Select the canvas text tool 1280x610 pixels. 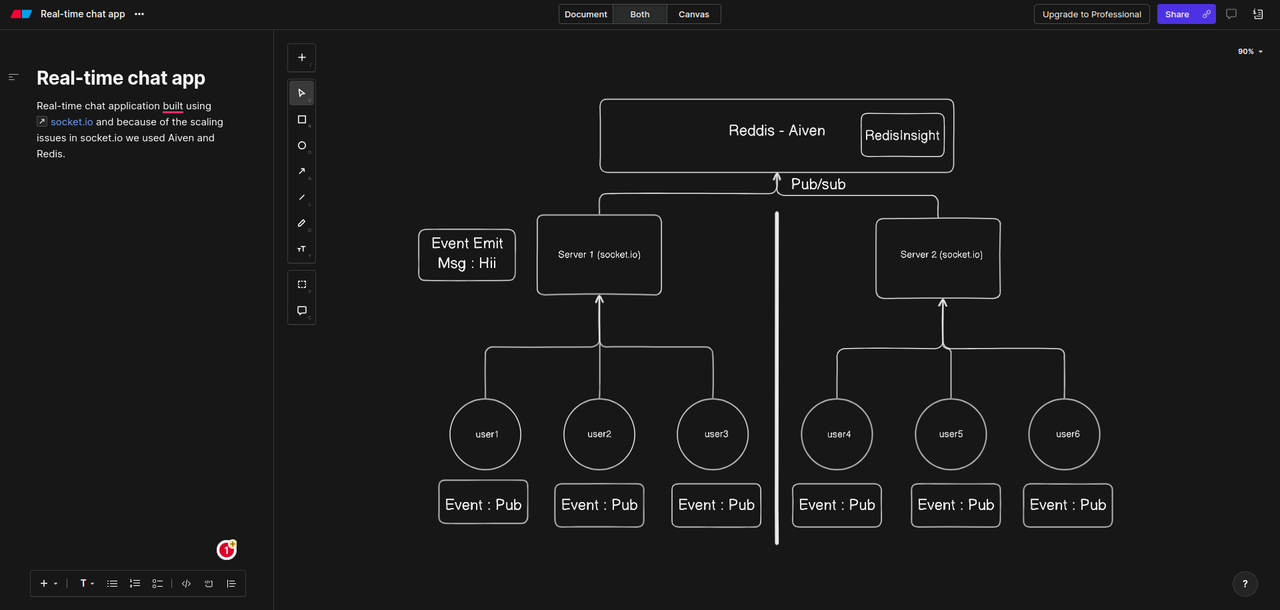[x=302, y=249]
